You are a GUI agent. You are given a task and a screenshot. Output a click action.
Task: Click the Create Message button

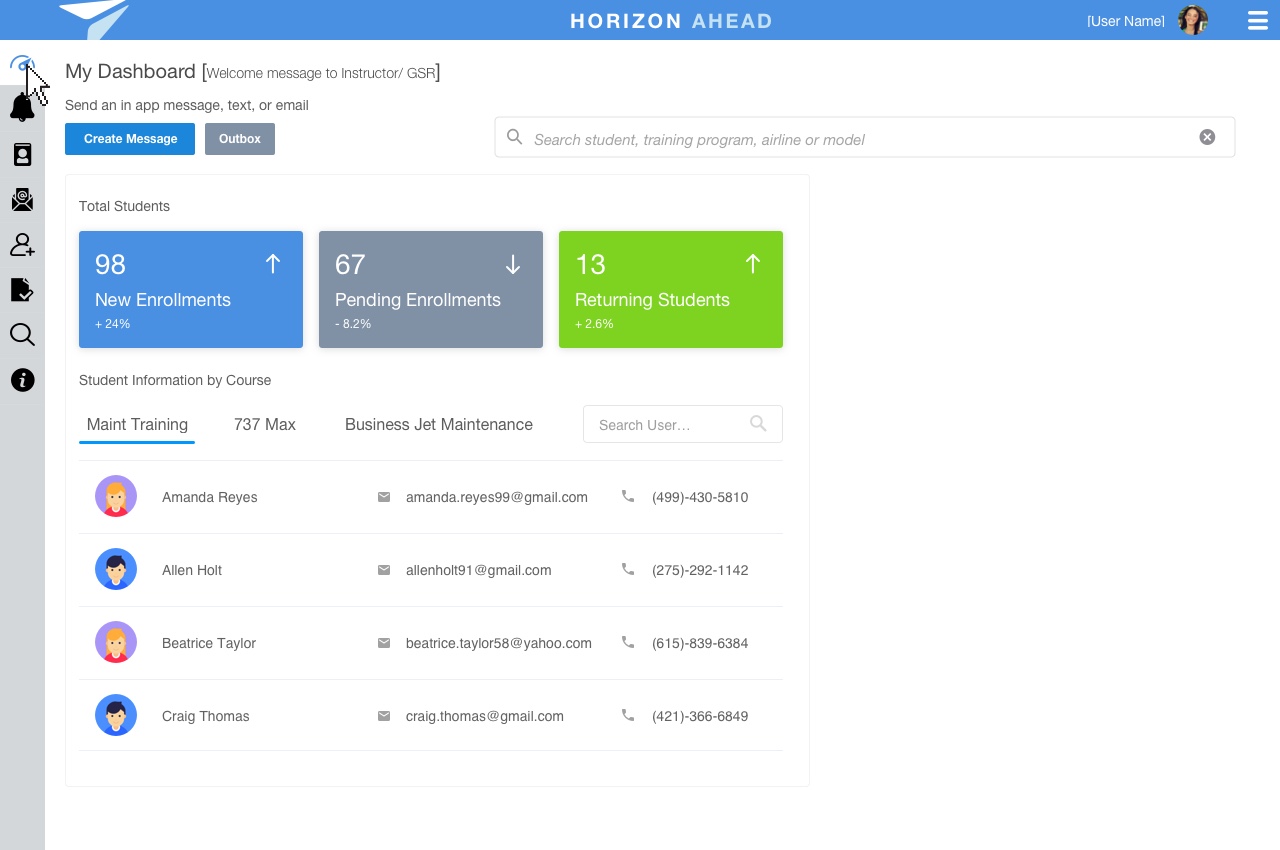click(x=130, y=139)
